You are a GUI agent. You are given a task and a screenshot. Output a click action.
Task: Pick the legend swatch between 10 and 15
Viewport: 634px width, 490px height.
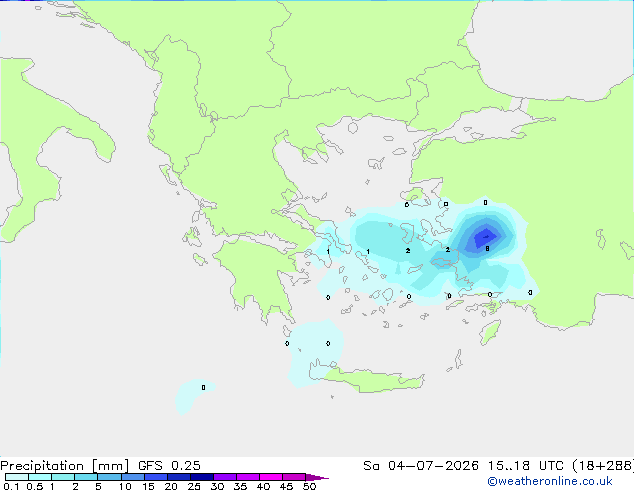[x=133, y=477]
